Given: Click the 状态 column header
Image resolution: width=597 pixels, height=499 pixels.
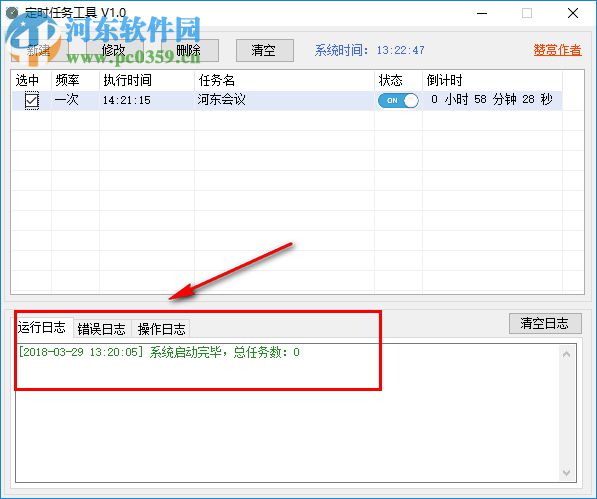Looking at the screenshot, I should coord(398,80).
